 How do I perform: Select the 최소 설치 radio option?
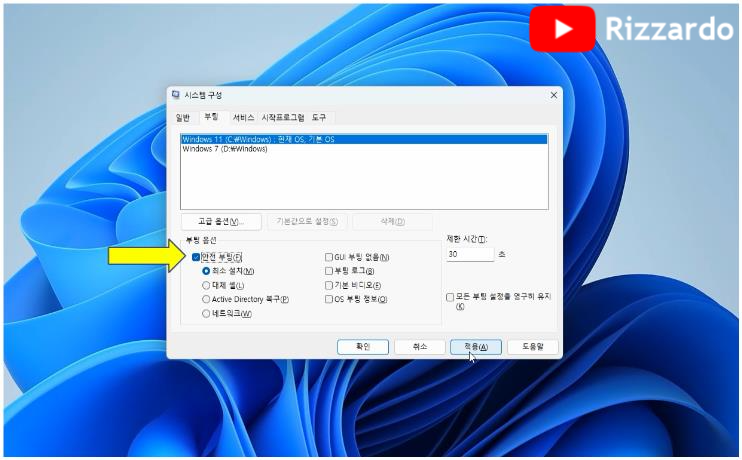coord(206,271)
